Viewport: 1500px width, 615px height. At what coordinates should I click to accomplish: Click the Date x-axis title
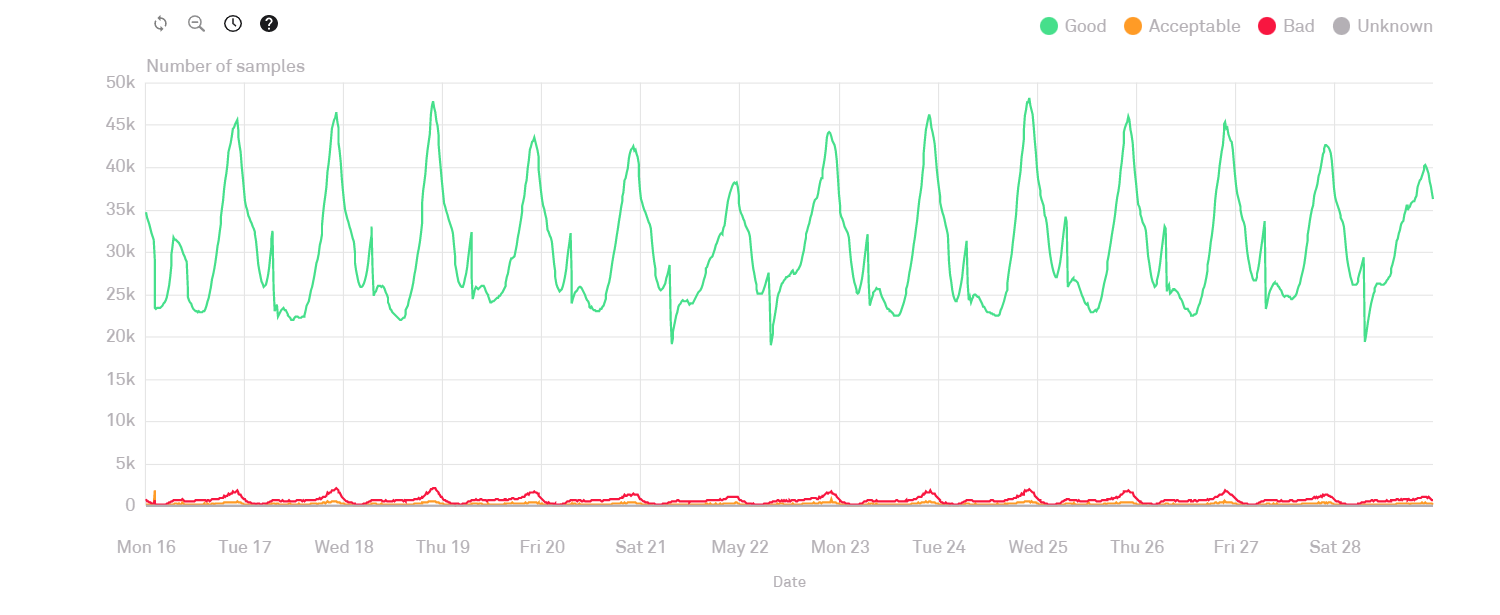click(789, 582)
